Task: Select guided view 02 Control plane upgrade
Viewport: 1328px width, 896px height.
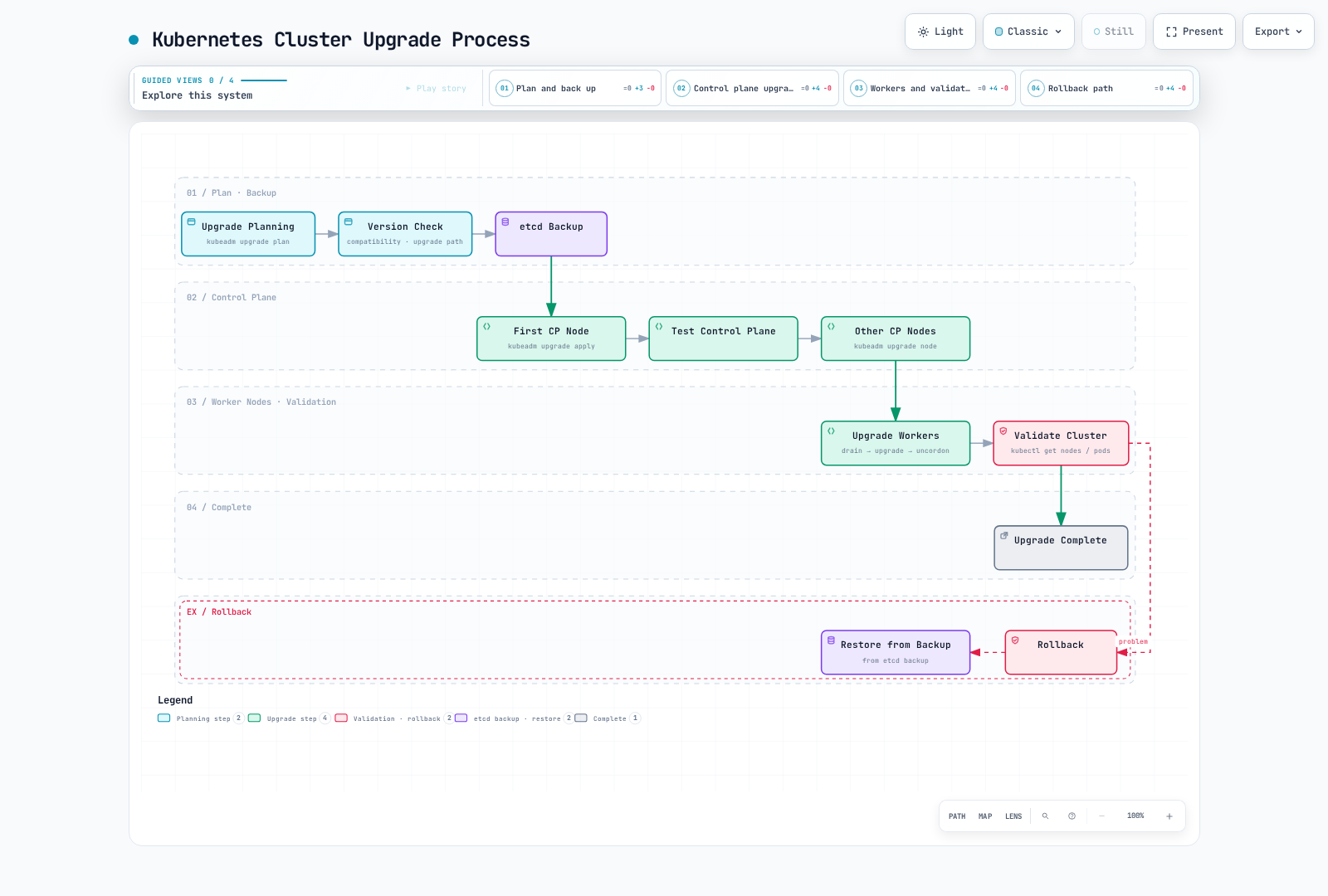Action: 752,88
